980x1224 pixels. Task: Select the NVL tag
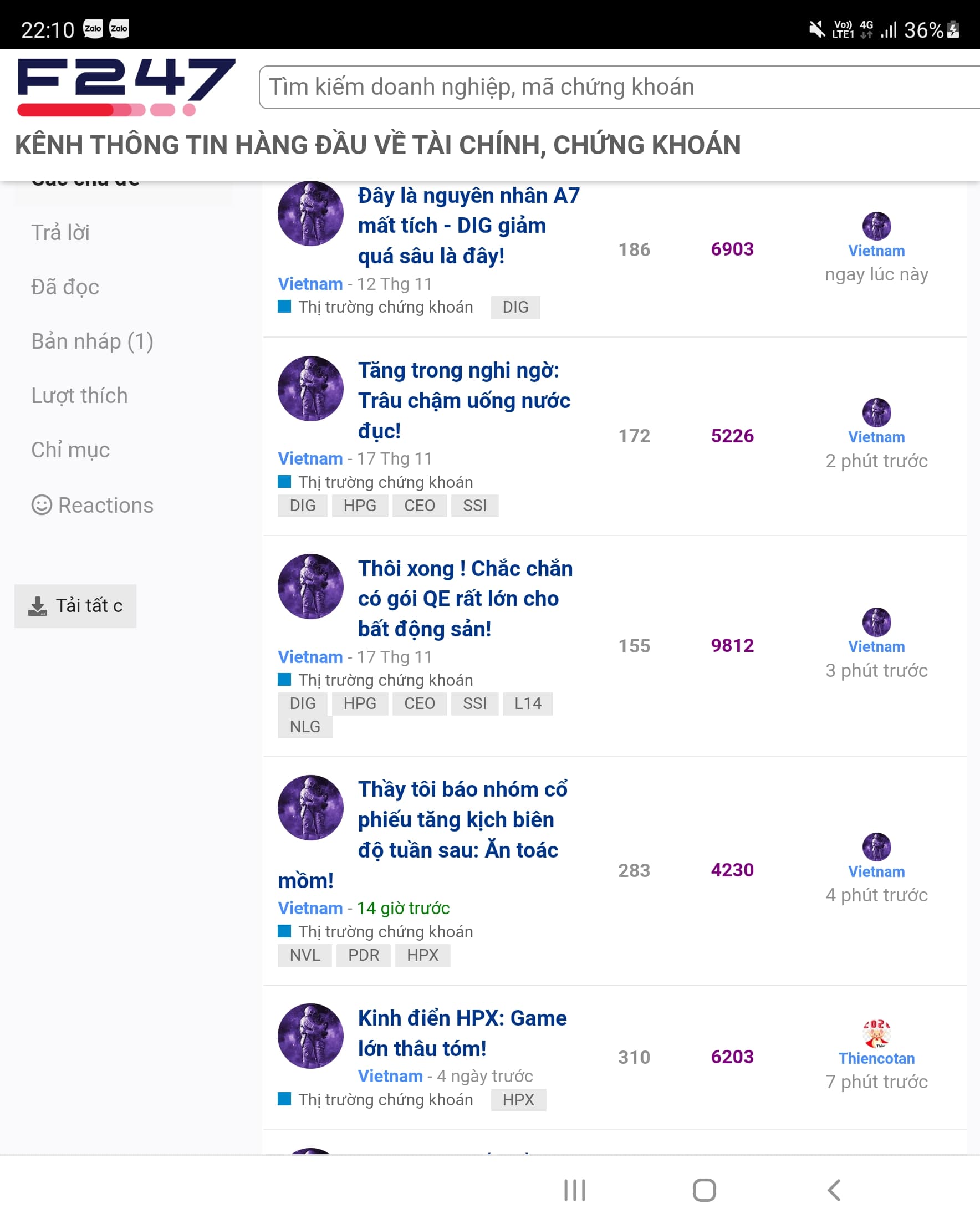305,955
